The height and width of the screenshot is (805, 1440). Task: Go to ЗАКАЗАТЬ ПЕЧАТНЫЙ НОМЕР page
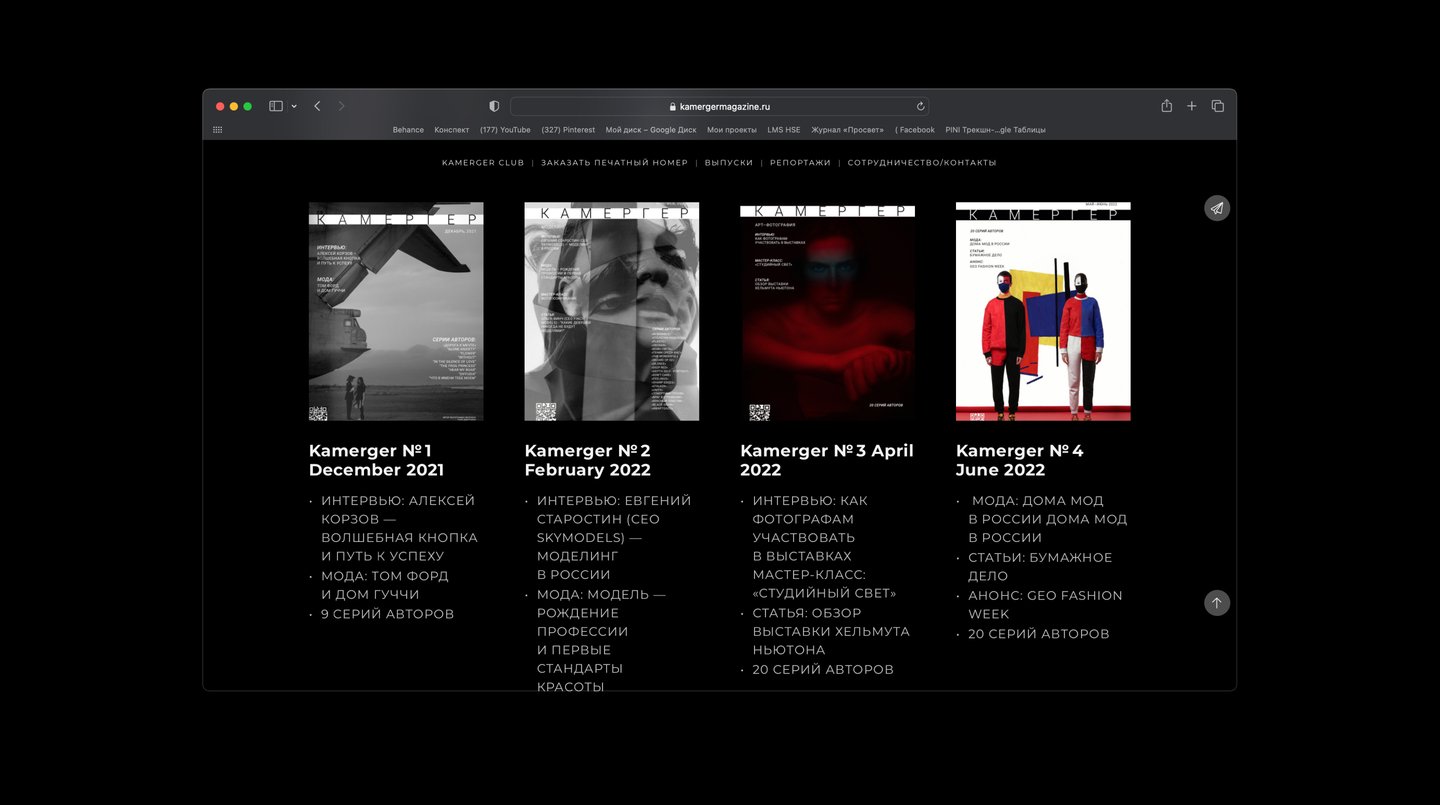pos(614,163)
